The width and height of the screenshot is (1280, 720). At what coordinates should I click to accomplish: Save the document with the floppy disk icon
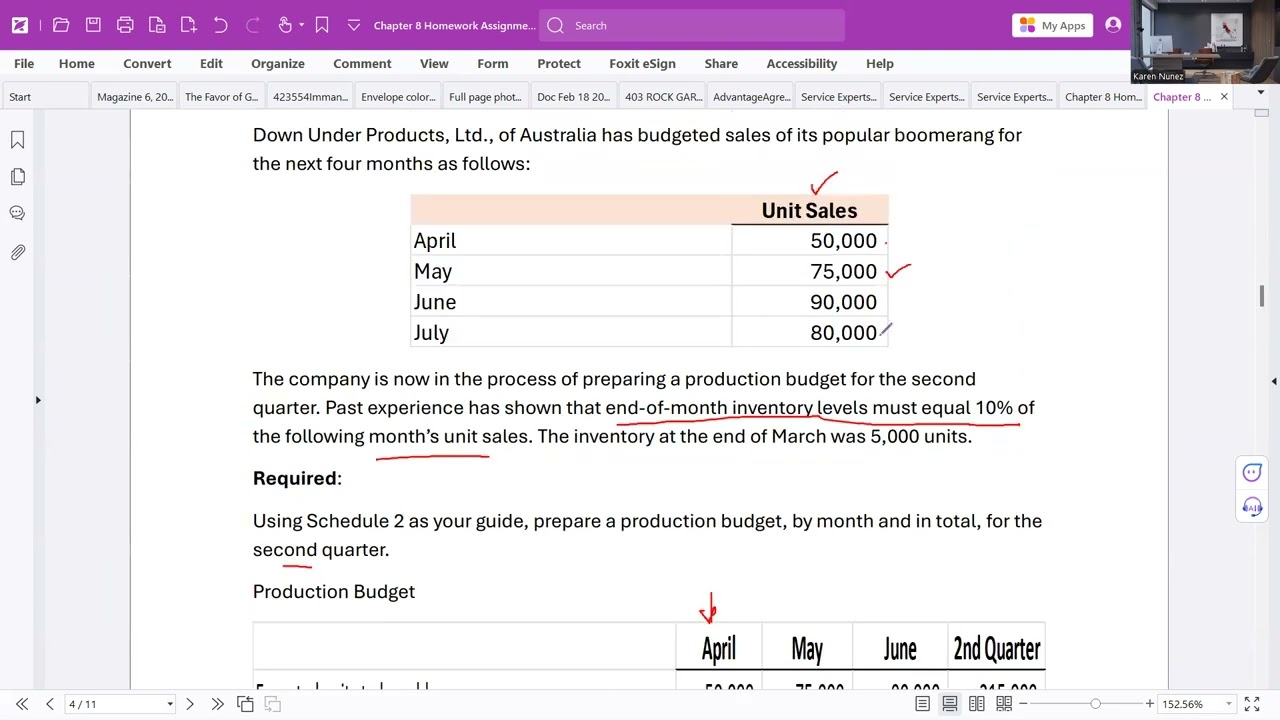[x=93, y=25]
